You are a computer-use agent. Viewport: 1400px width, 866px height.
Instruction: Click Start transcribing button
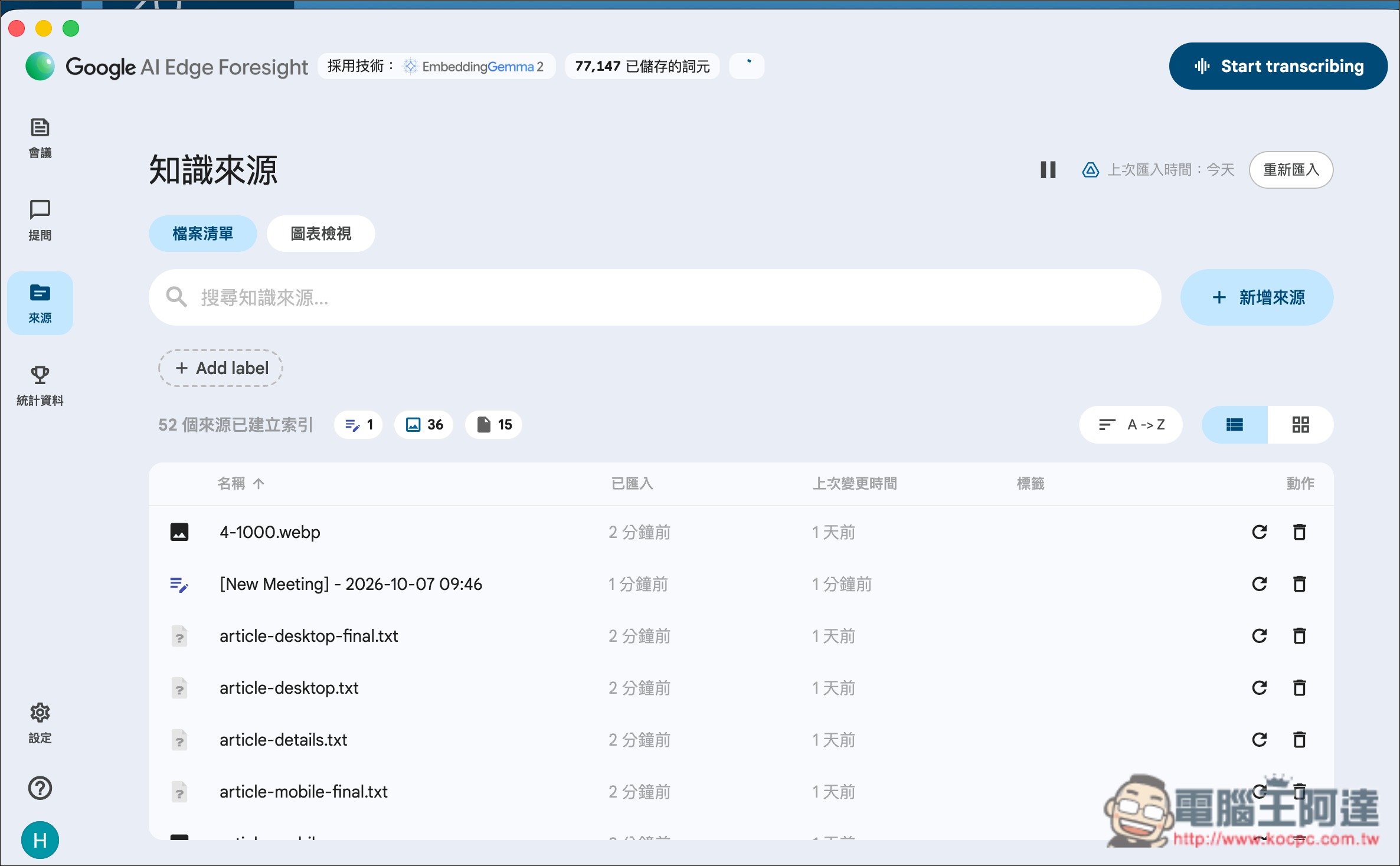[1278, 66]
